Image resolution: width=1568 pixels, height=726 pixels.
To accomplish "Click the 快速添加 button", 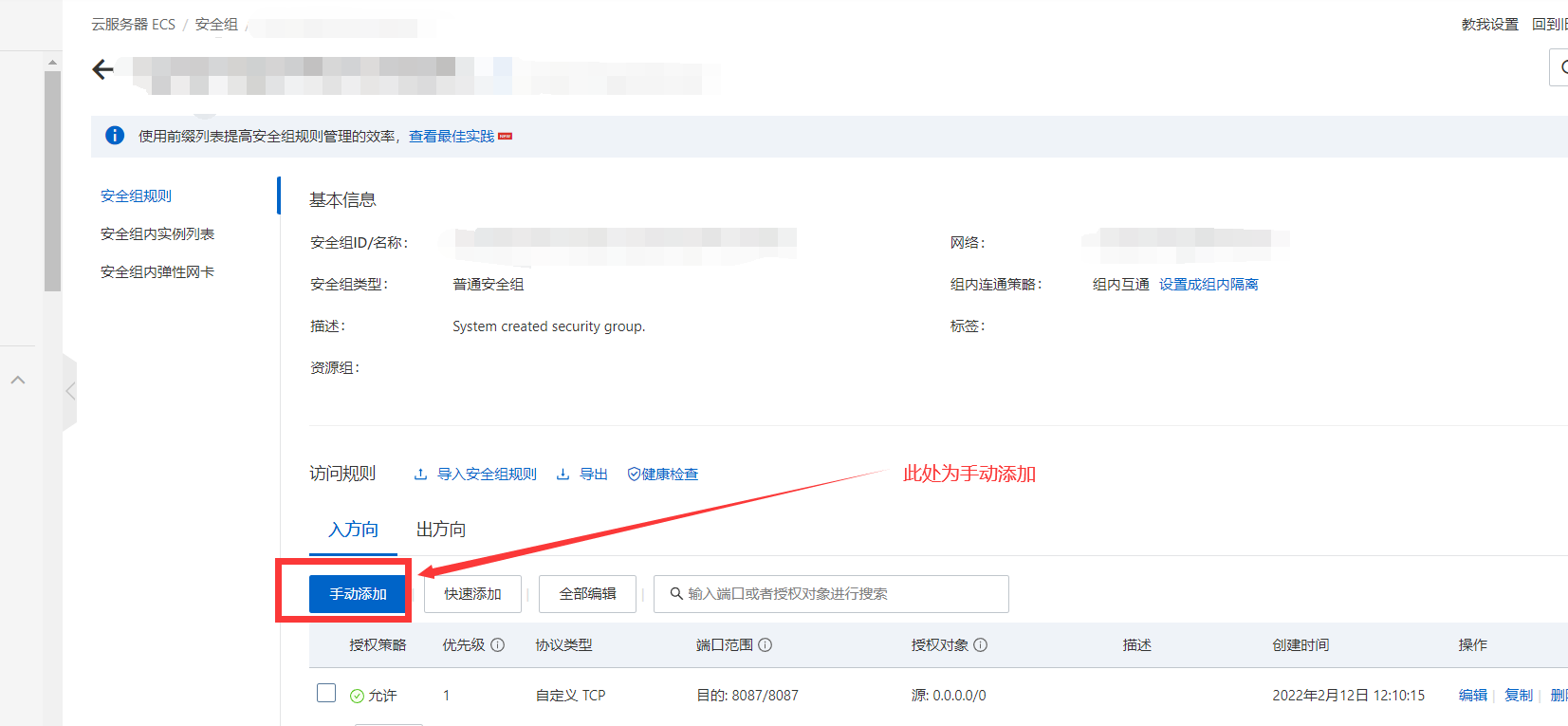I will (472, 594).
